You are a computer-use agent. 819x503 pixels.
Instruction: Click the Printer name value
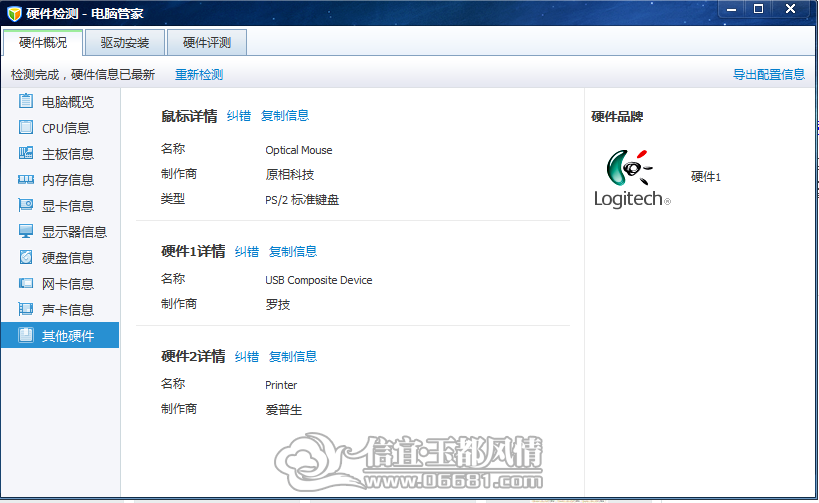281,385
